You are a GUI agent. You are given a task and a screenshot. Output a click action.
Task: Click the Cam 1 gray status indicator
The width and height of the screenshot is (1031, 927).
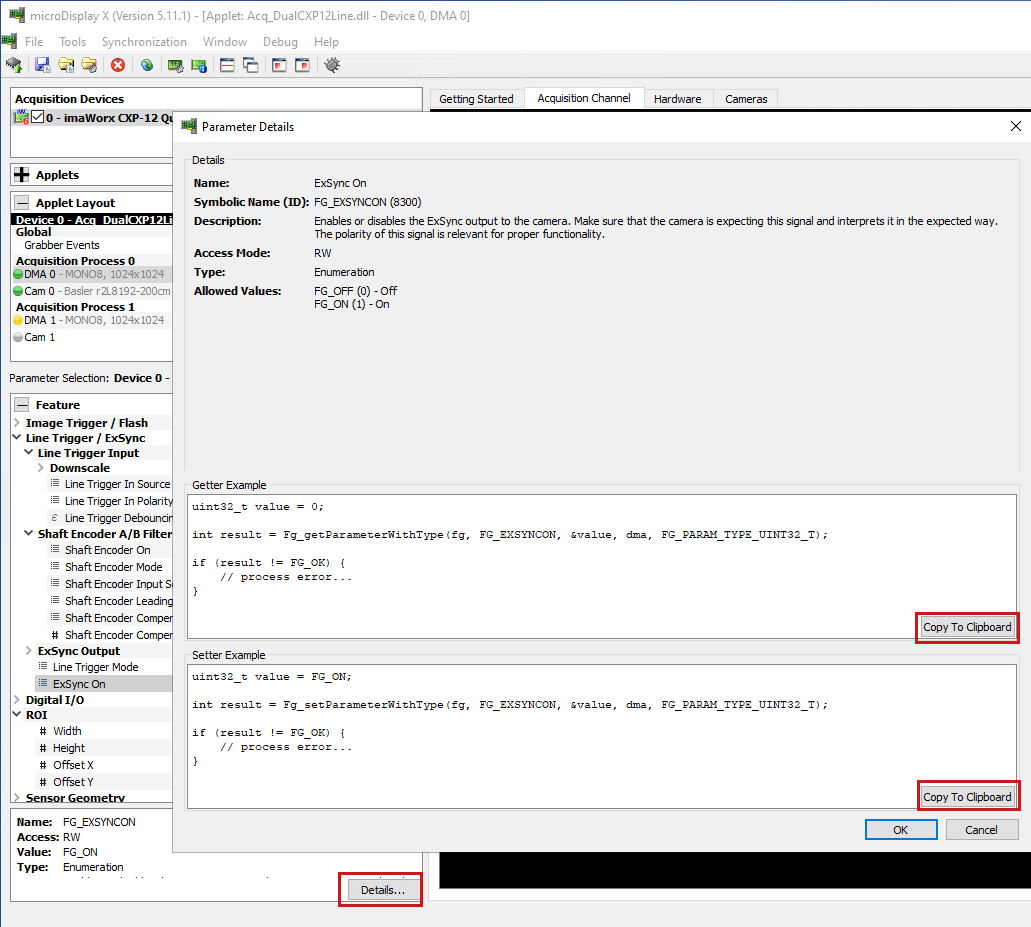pyautogui.click(x=18, y=337)
